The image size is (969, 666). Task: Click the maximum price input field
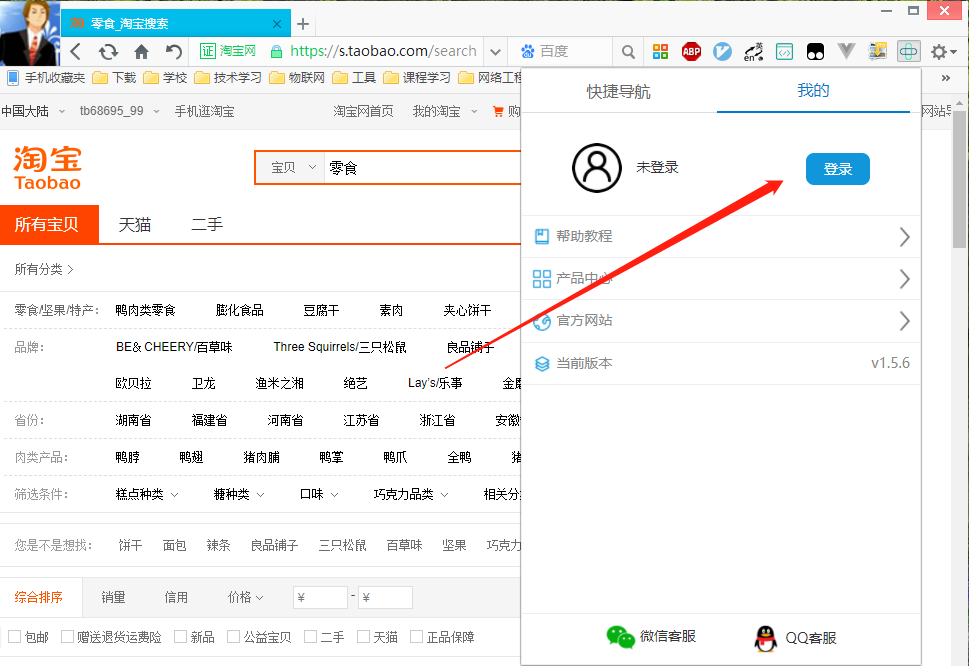(385, 597)
